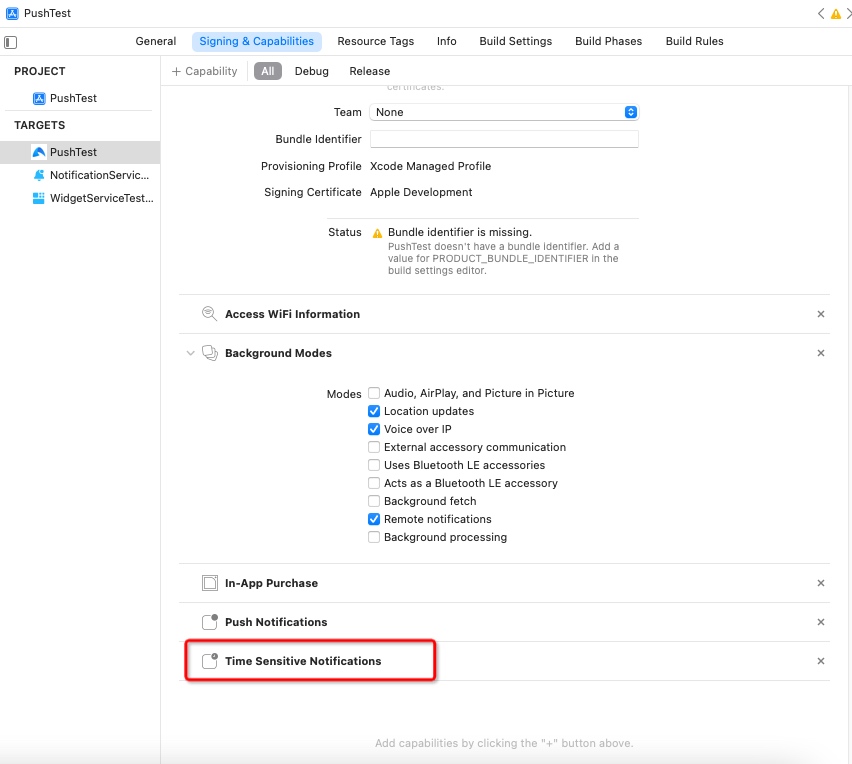Toggle the navigator sidebar panel icon
Viewport: 852px width, 764px height.
pyautogui.click(x=10, y=42)
